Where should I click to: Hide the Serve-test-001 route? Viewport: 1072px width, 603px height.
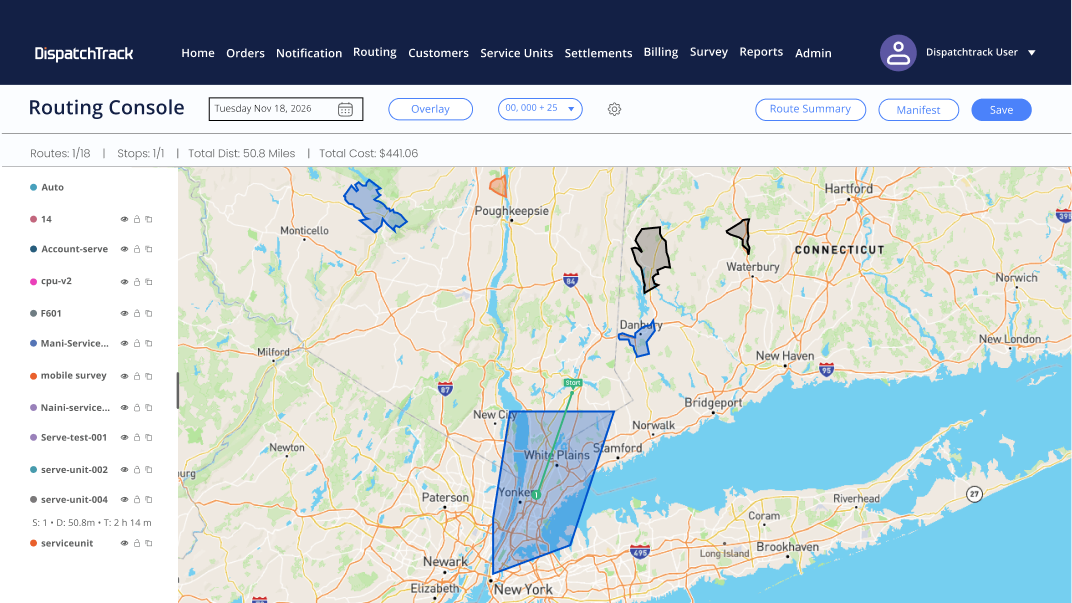(124, 438)
